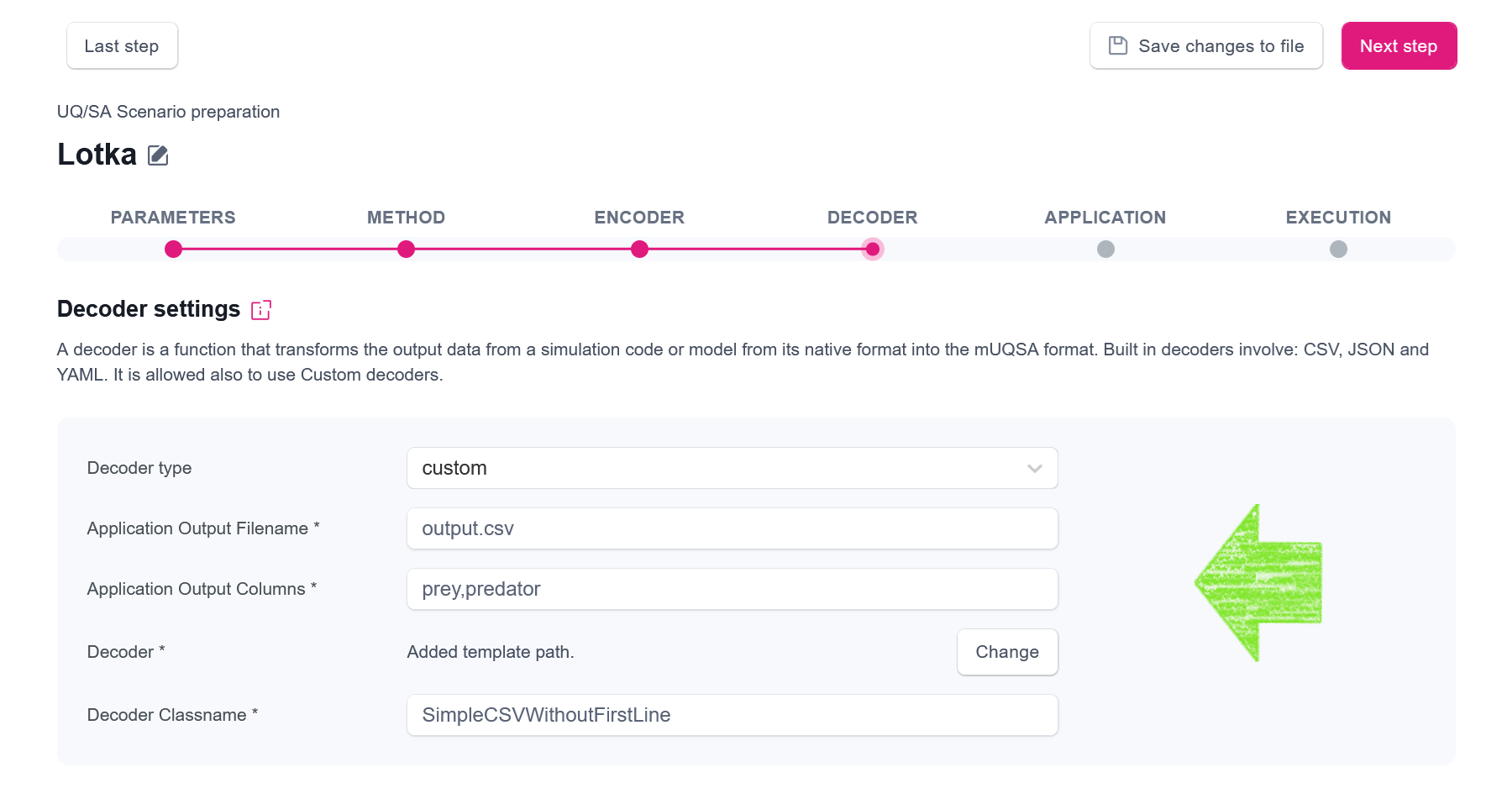Save changes to file
Screen dimensions: 1512x804
pyautogui.click(x=1205, y=45)
